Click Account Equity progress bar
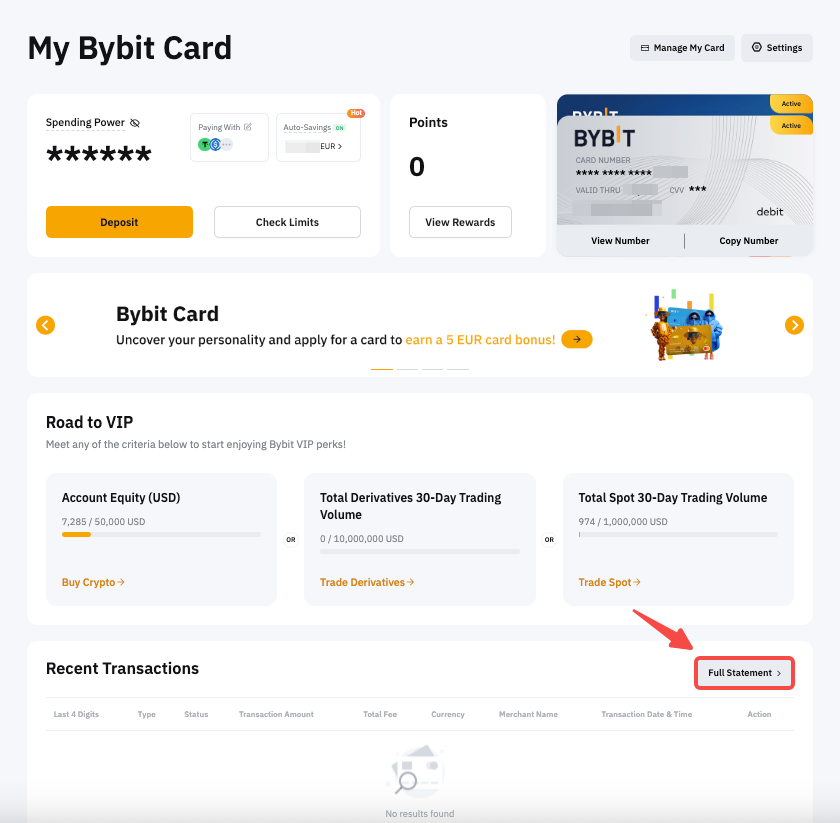This screenshot has height=823, width=840. tap(161, 534)
